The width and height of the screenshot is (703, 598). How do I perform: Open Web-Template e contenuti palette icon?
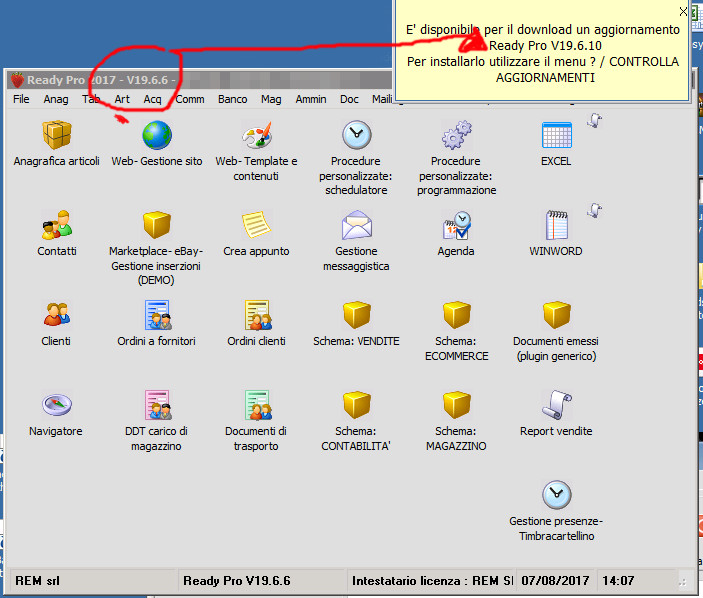256,135
